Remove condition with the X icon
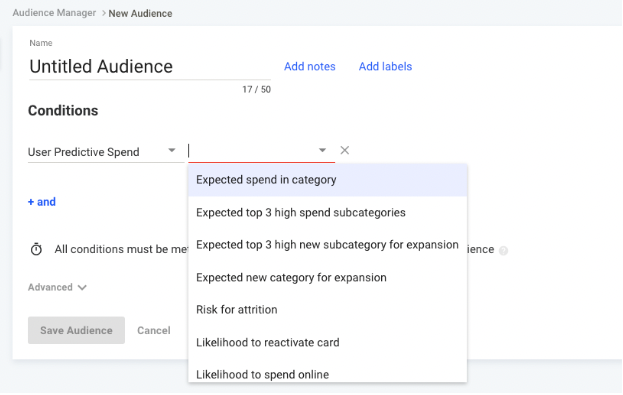Screen dimensions: 623x395 coord(344,150)
